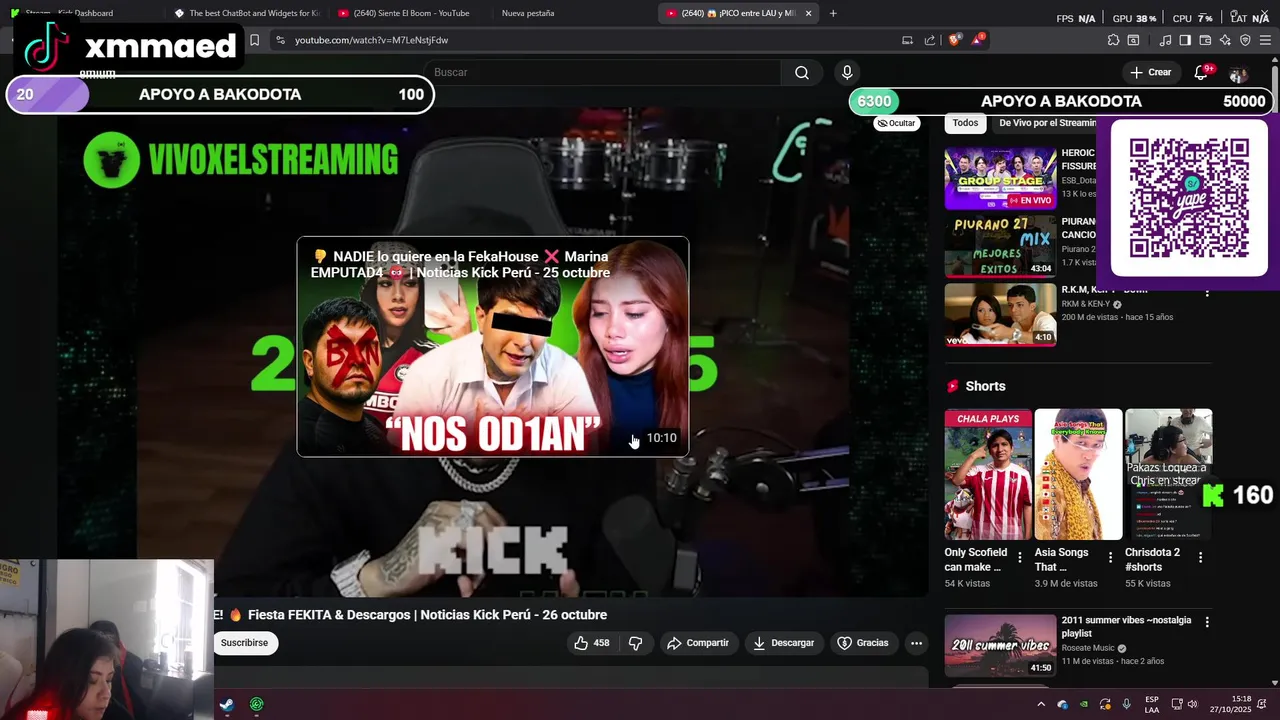Click the Suscribirse button
The height and width of the screenshot is (720, 1280).
click(245, 643)
